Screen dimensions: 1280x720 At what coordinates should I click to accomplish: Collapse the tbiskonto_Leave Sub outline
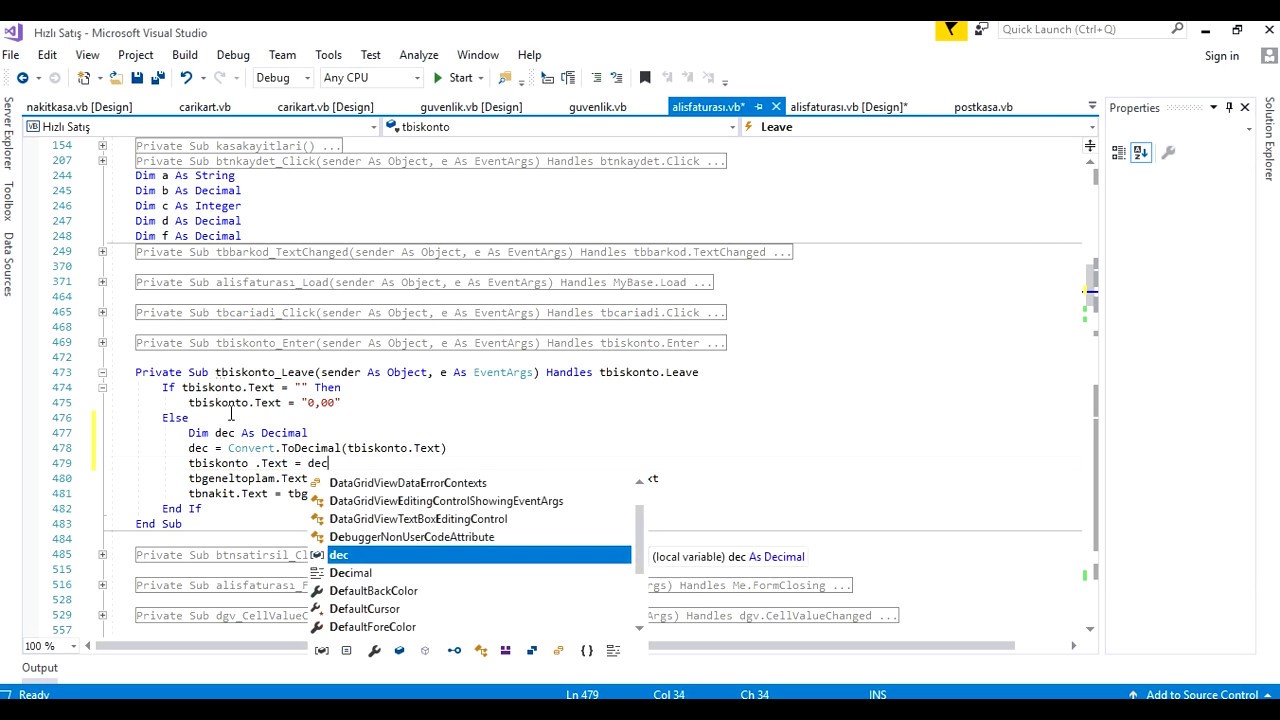102,372
